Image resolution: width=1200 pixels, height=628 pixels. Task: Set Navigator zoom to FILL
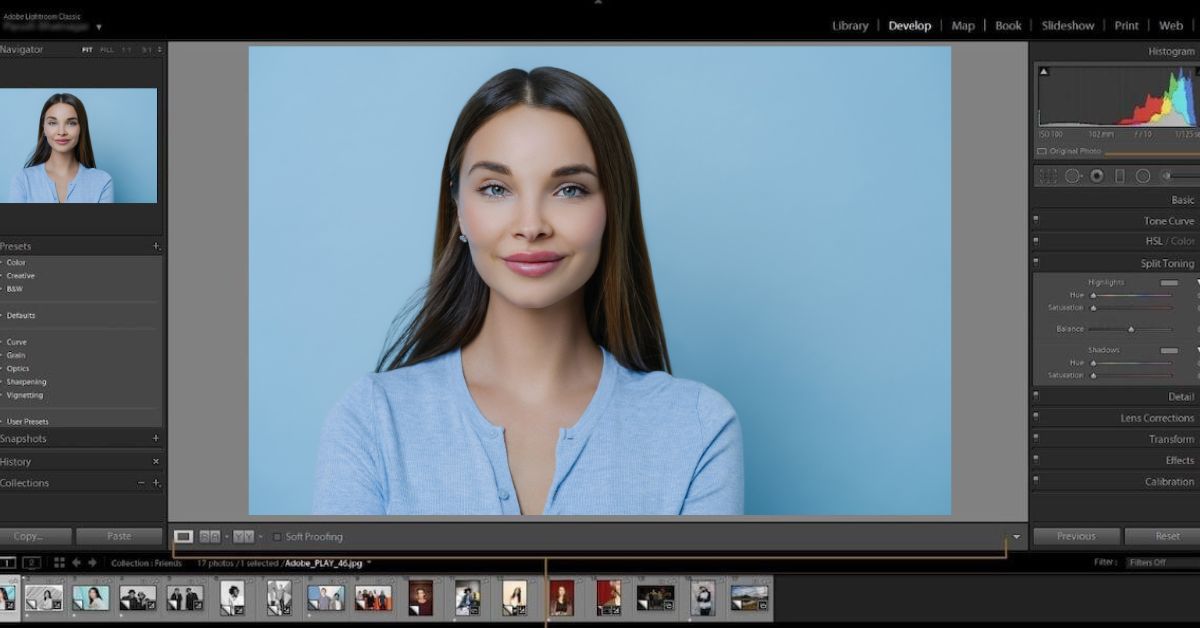click(x=107, y=49)
